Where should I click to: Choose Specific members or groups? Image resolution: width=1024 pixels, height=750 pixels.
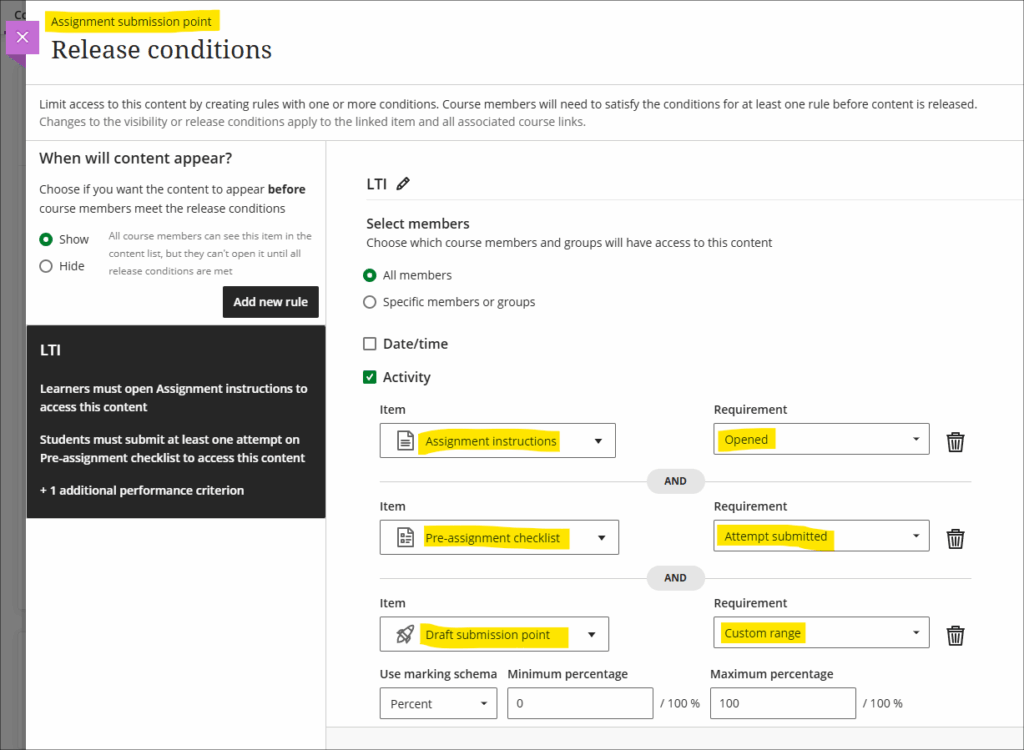point(370,302)
